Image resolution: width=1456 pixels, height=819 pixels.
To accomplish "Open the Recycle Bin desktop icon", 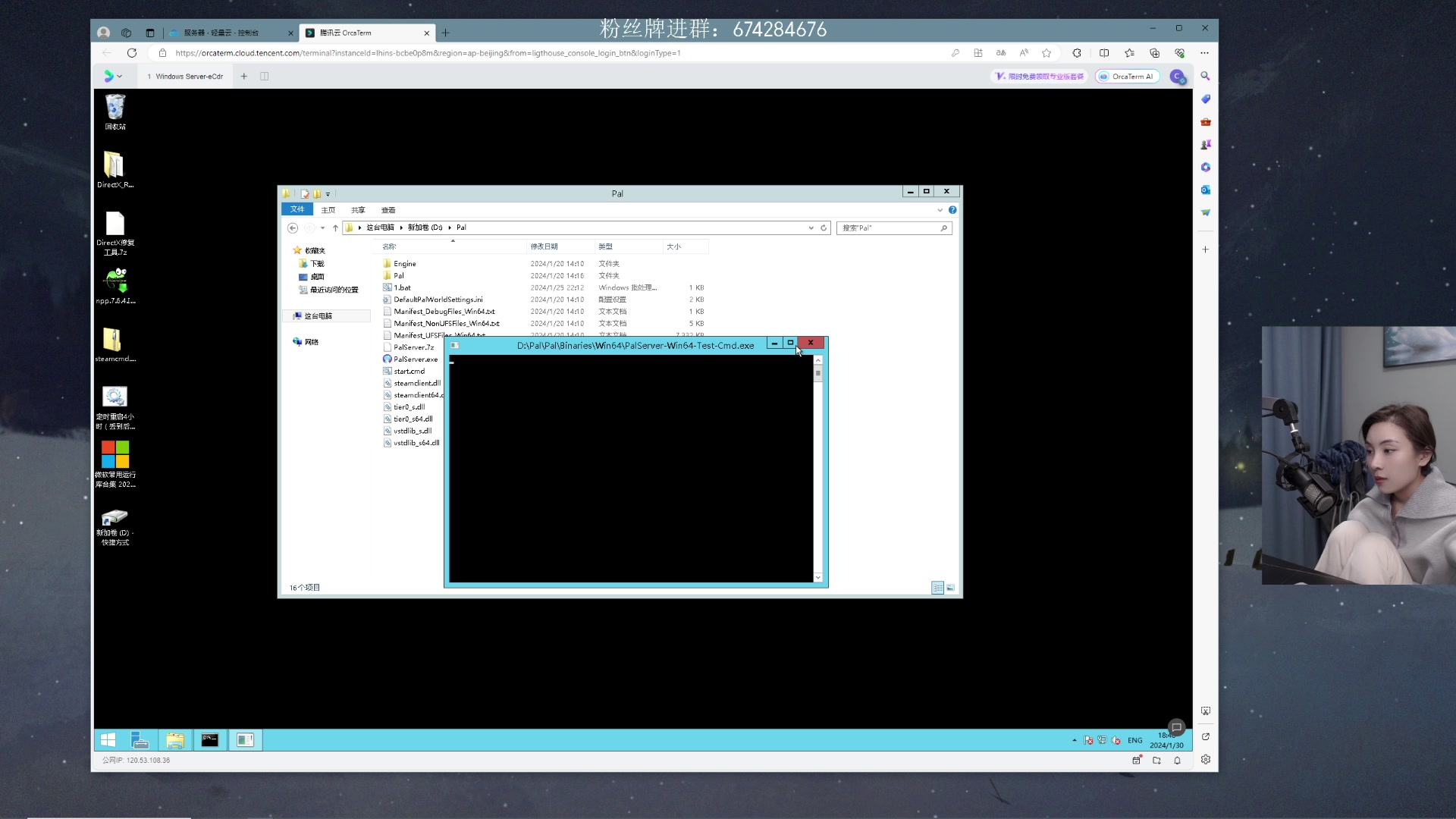I will (115, 111).
